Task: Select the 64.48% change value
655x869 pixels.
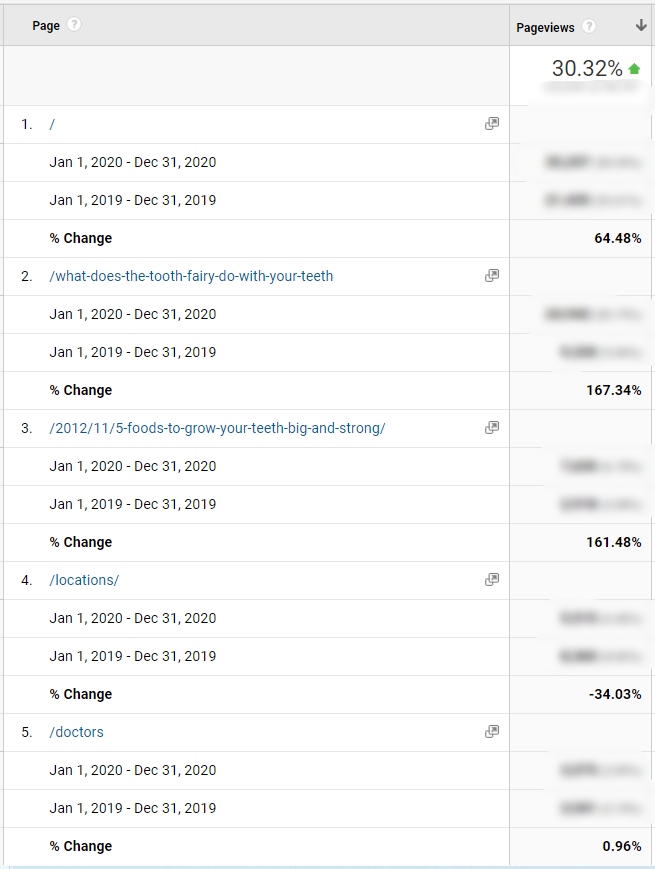Action: tap(618, 238)
